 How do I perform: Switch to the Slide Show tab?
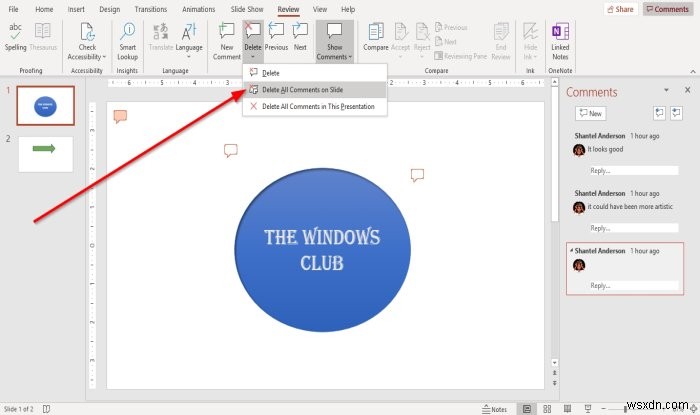tap(247, 9)
